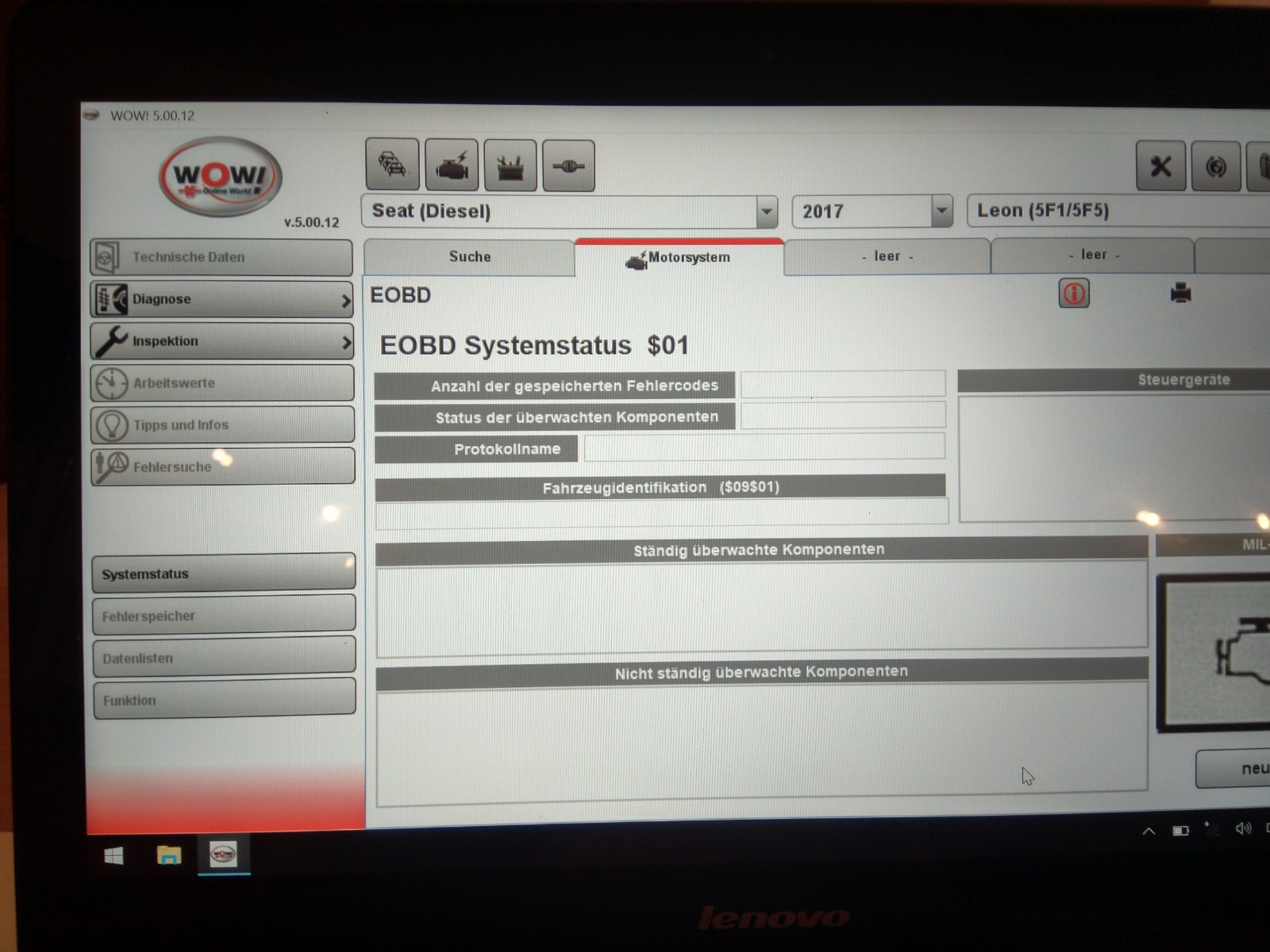Click the wireless connection icon

[x=1216, y=166]
